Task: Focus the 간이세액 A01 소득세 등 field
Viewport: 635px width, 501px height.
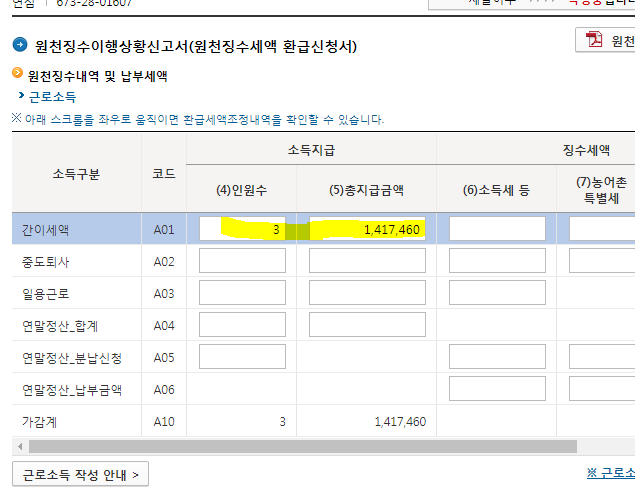Action: tap(497, 229)
